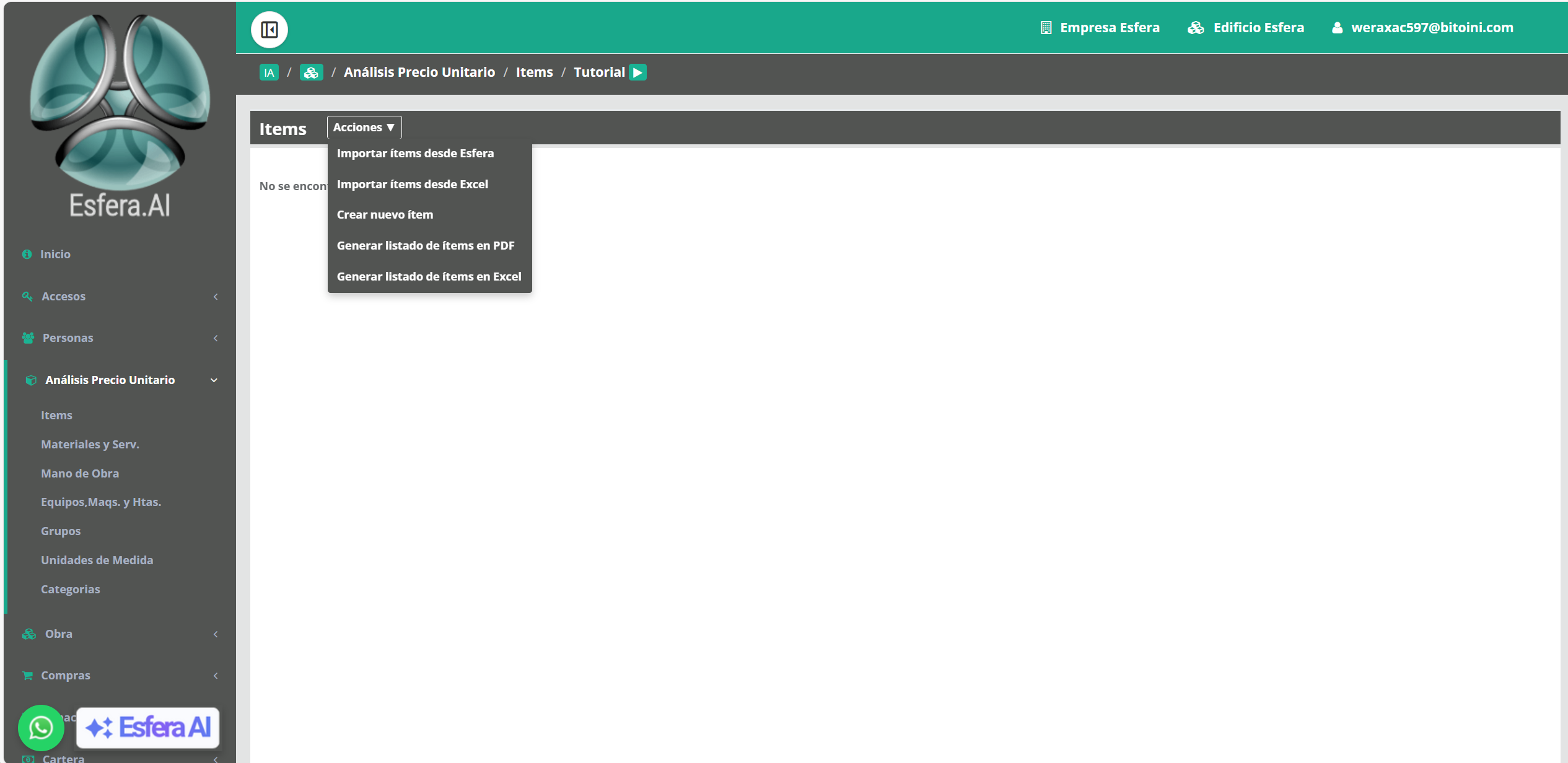Image resolution: width=1568 pixels, height=763 pixels.
Task: Expand the Personas sidebar section
Action: (x=120, y=338)
